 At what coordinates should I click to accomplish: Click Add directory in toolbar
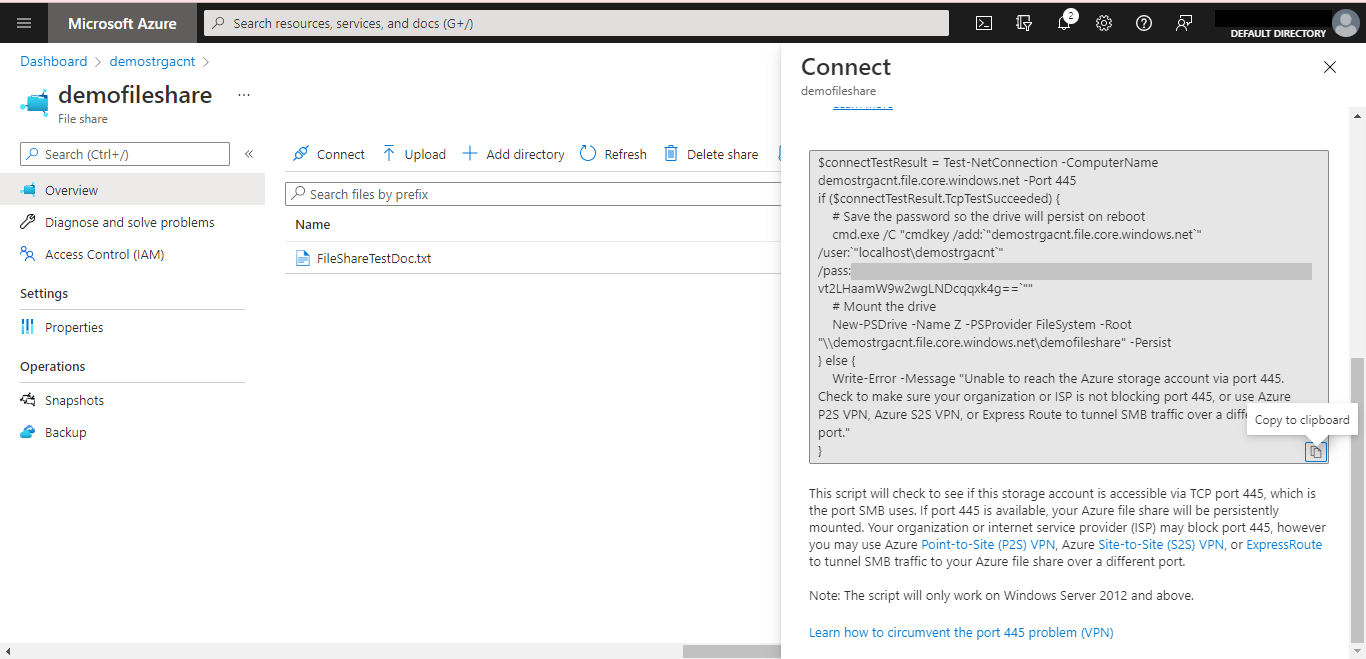pos(513,154)
